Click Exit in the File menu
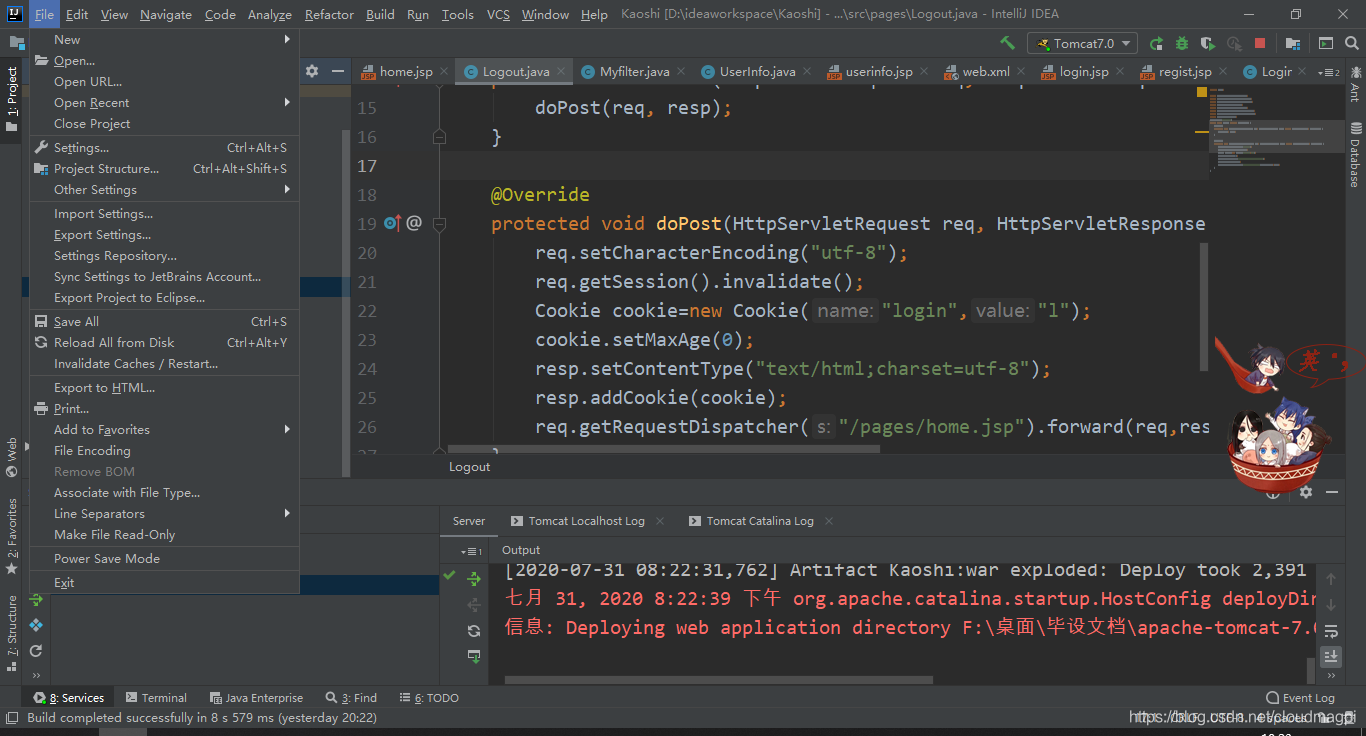This screenshot has height=736, width=1366. pos(165,582)
